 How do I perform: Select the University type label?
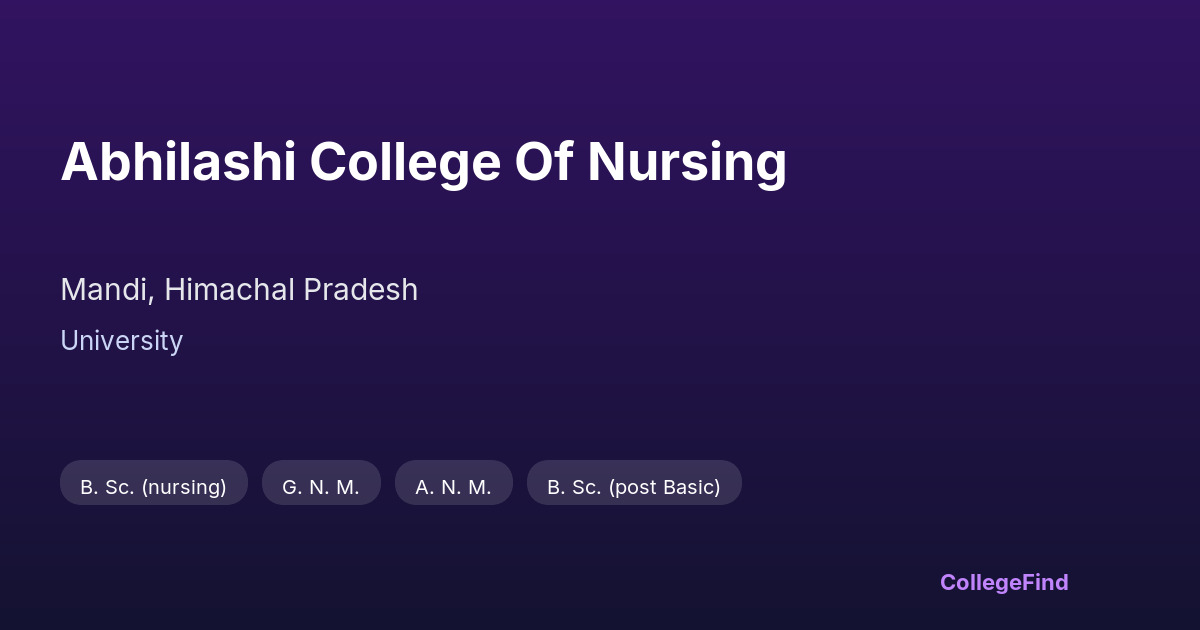(121, 341)
